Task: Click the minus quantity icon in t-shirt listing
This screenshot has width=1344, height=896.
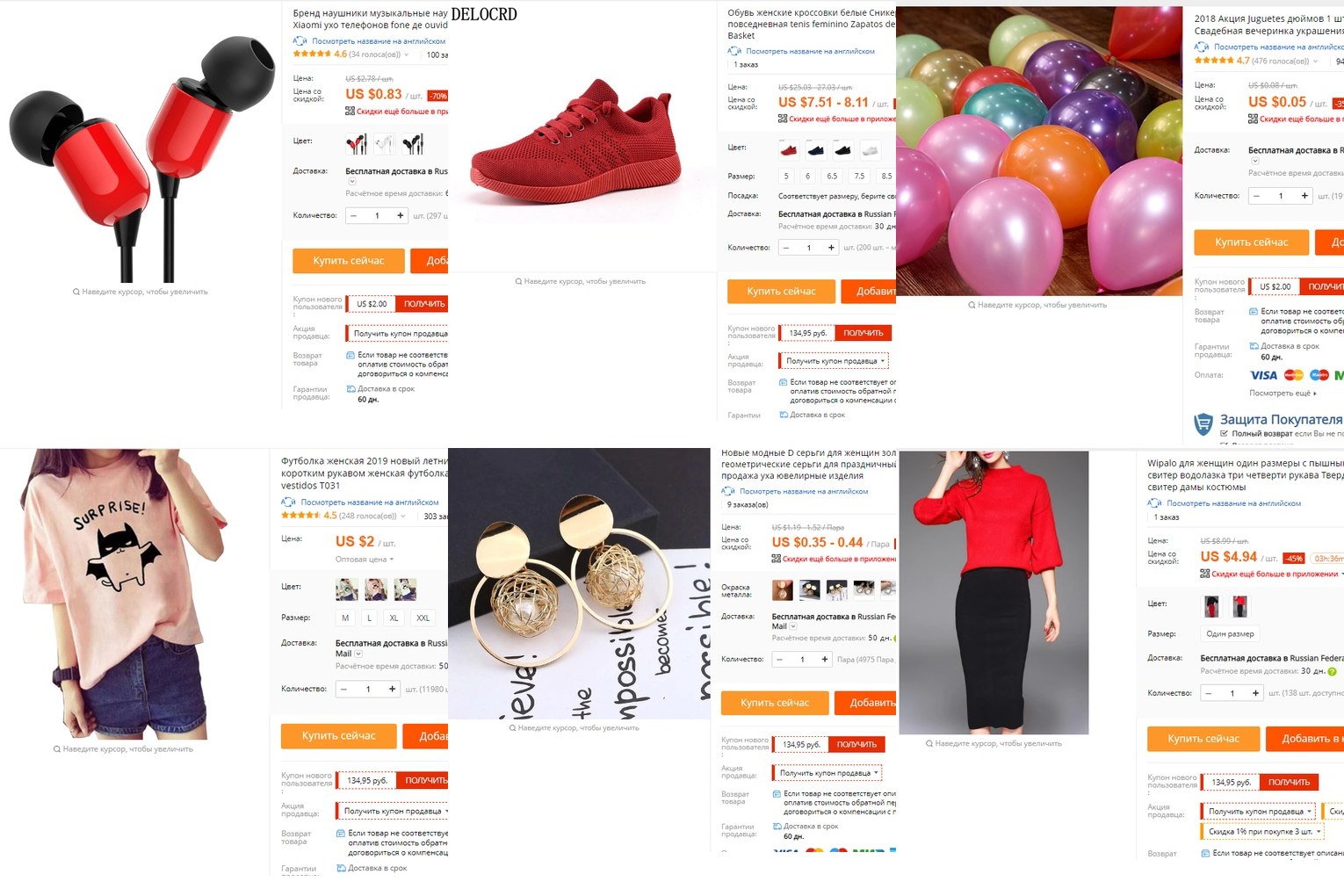Action: (x=343, y=690)
